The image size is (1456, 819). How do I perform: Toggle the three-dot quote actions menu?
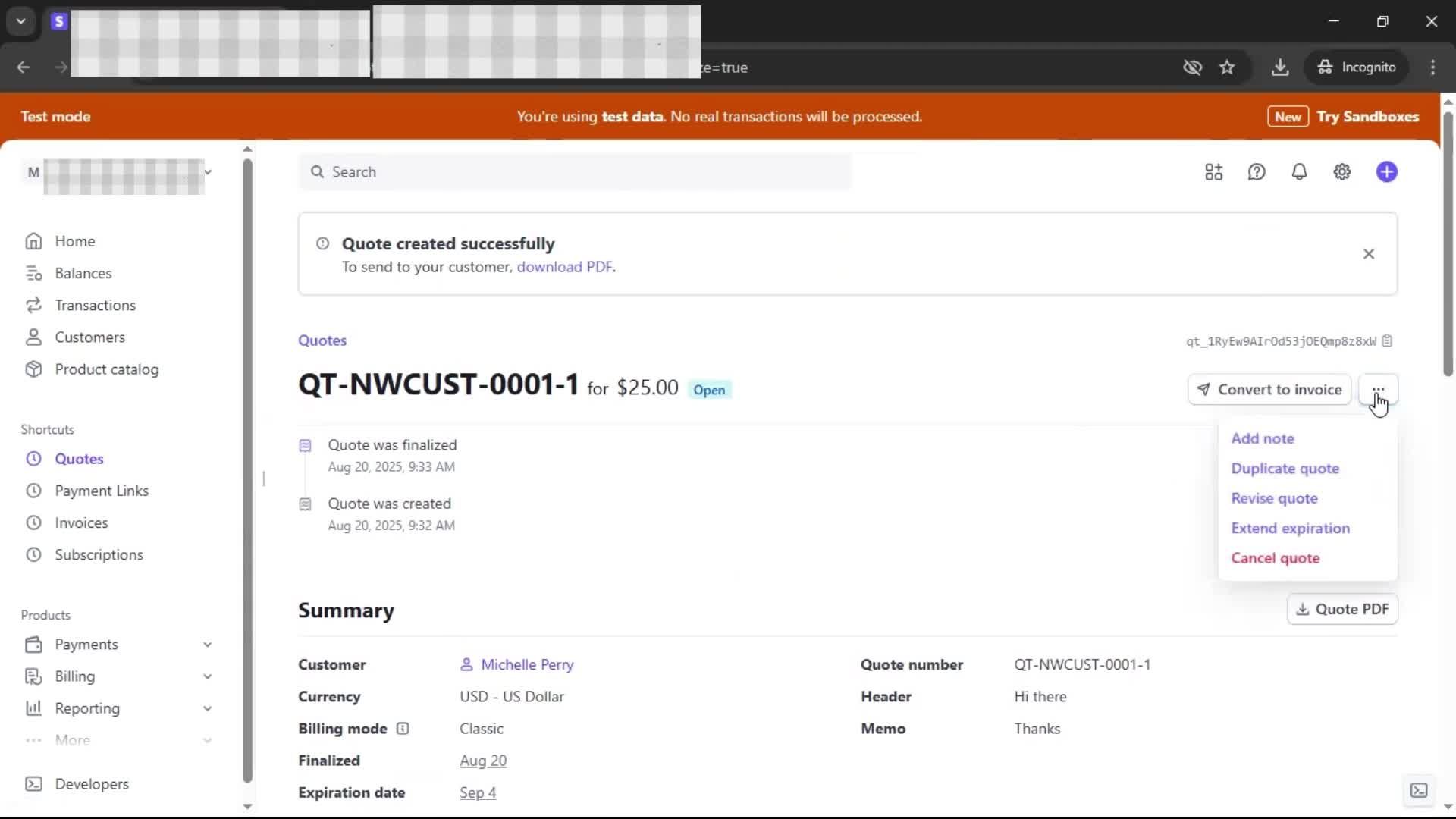(x=1378, y=390)
